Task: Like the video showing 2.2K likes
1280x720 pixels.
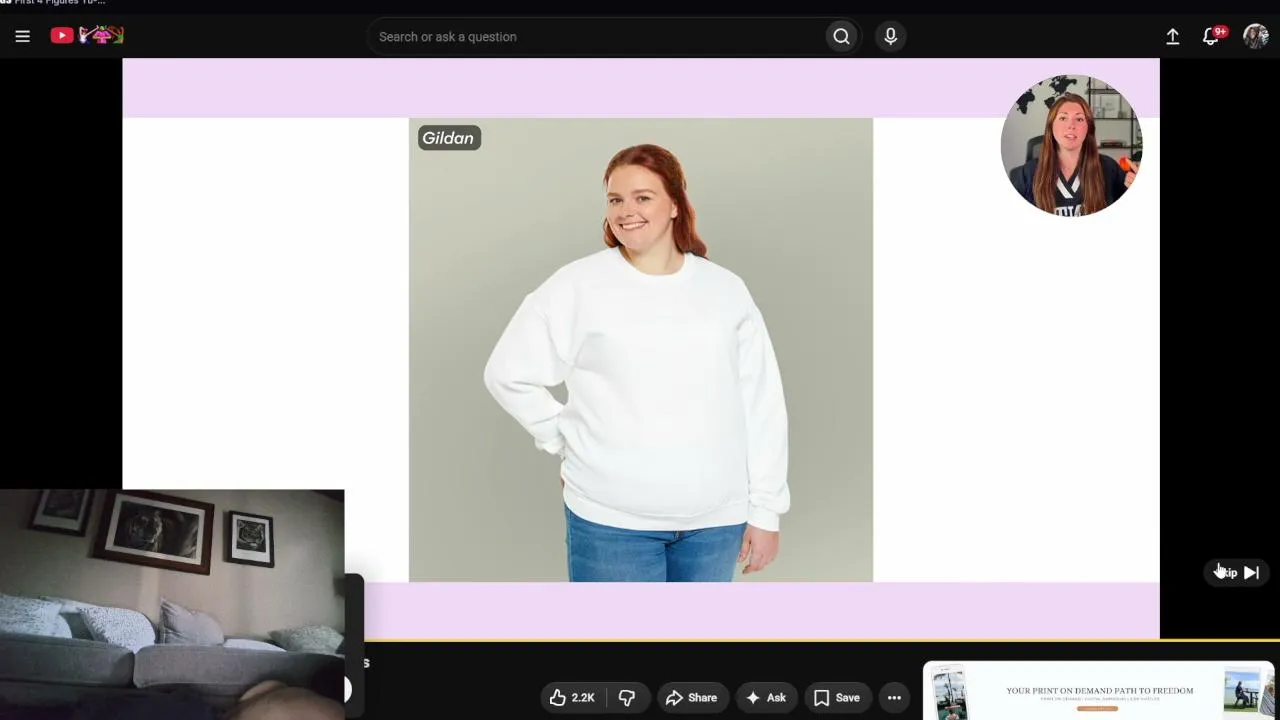Action: [x=572, y=698]
